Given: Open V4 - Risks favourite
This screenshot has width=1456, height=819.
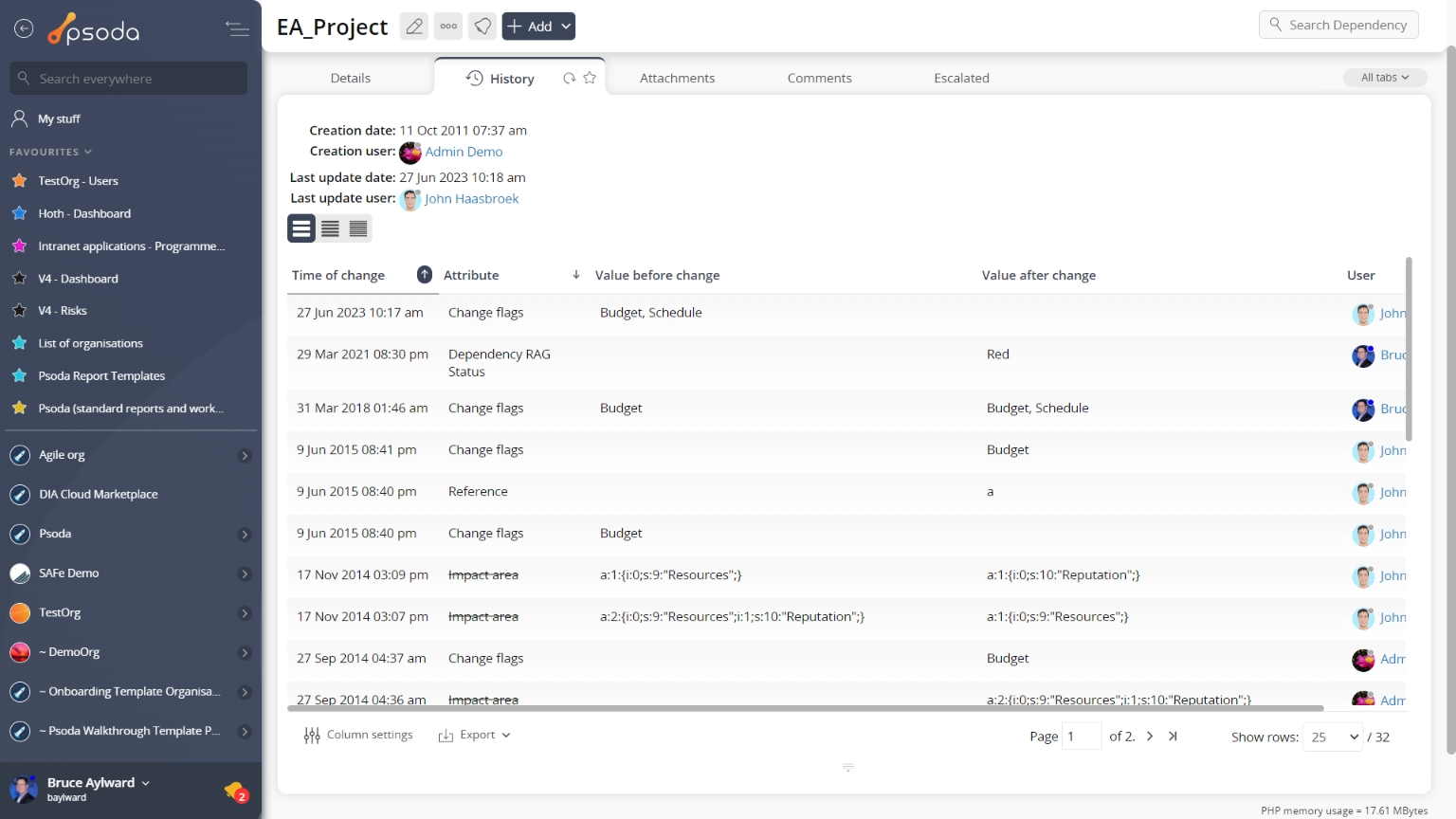Looking at the screenshot, I should (62, 311).
